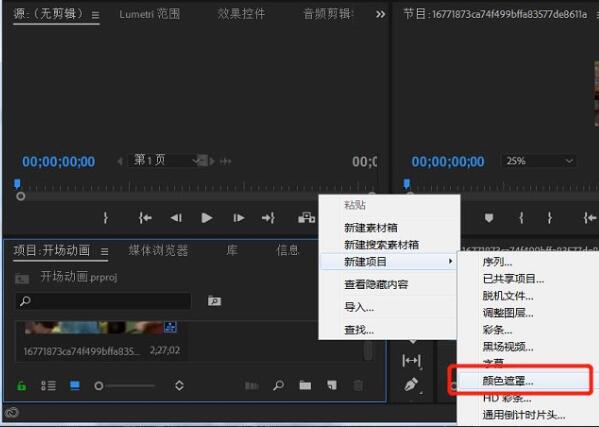Click program monitor blue playhead marker
The height and width of the screenshot is (427, 599).
[407, 184]
